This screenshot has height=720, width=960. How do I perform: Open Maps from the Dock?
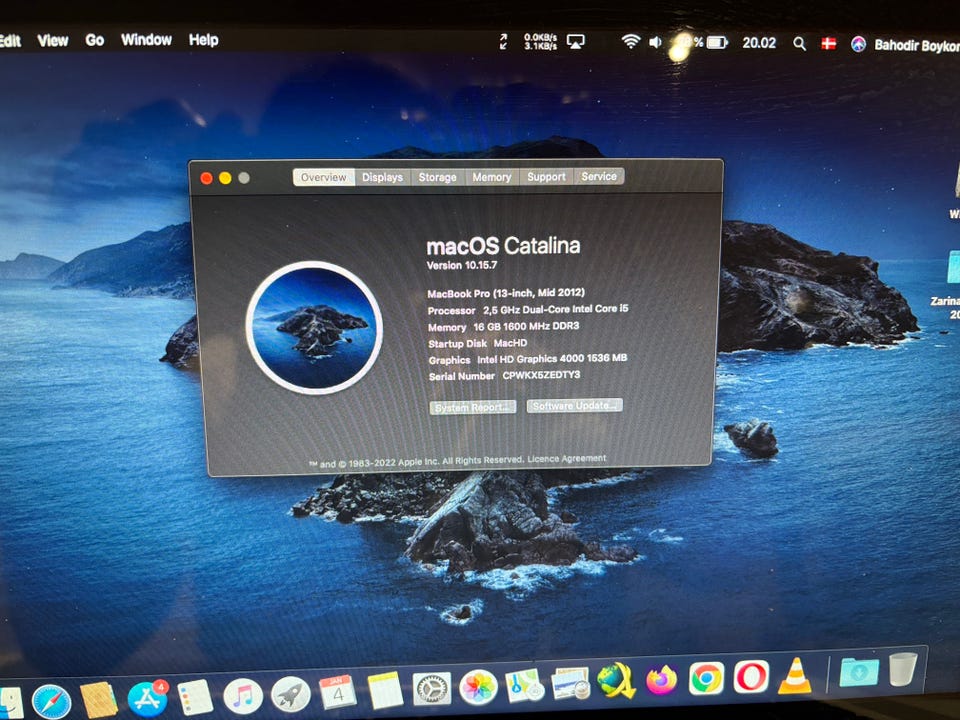[x=525, y=685]
